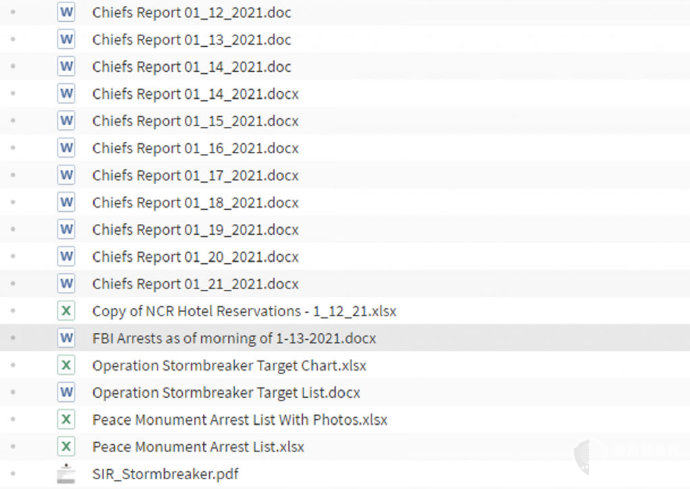Image resolution: width=690 pixels, height=489 pixels.
Task: Click Word icon for Chiefs Report 01_14_2021.docx
Action: coord(66,94)
